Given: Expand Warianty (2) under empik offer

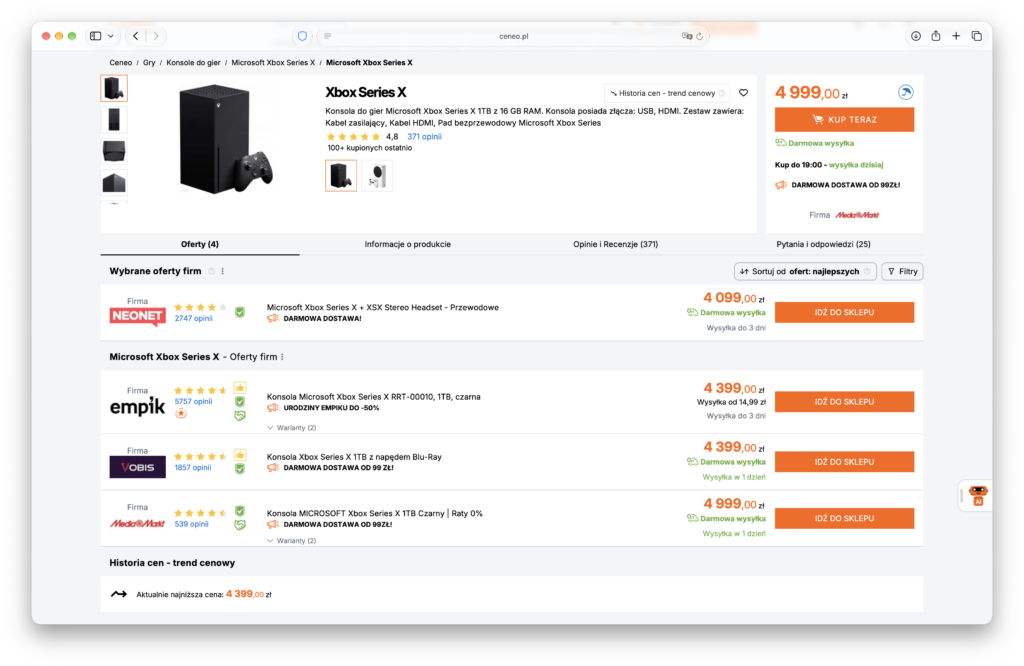Looking at the screenshot, I should point(292,428).
